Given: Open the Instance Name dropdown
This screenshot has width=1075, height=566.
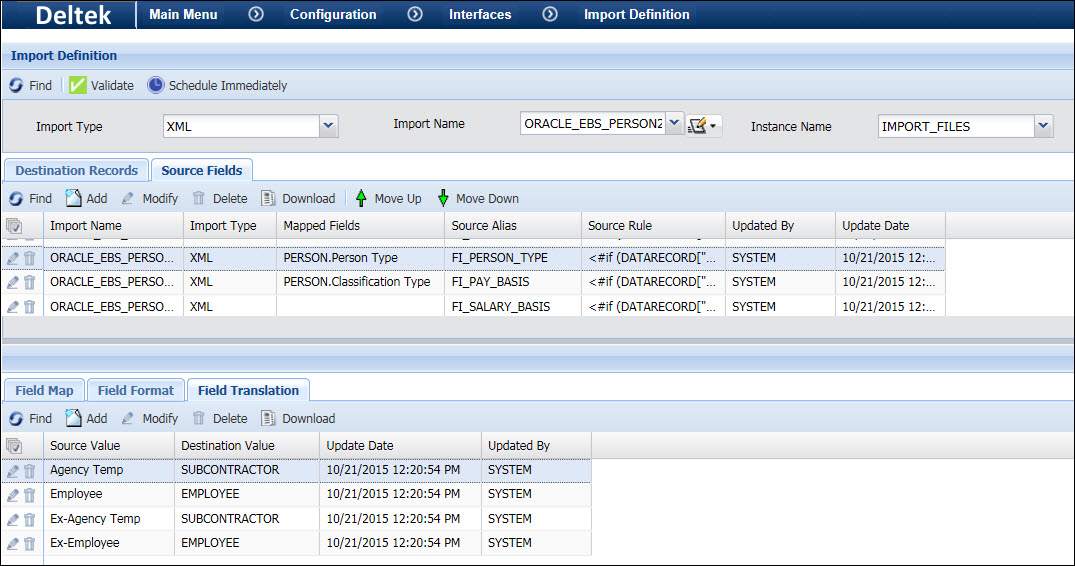Looking at the screenshot, I should [1044, 126].
